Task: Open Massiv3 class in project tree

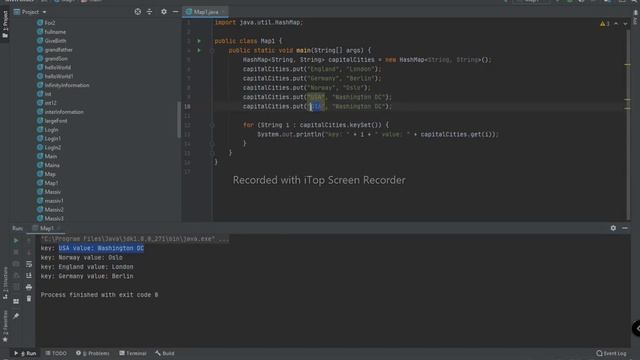Action: 50,218
